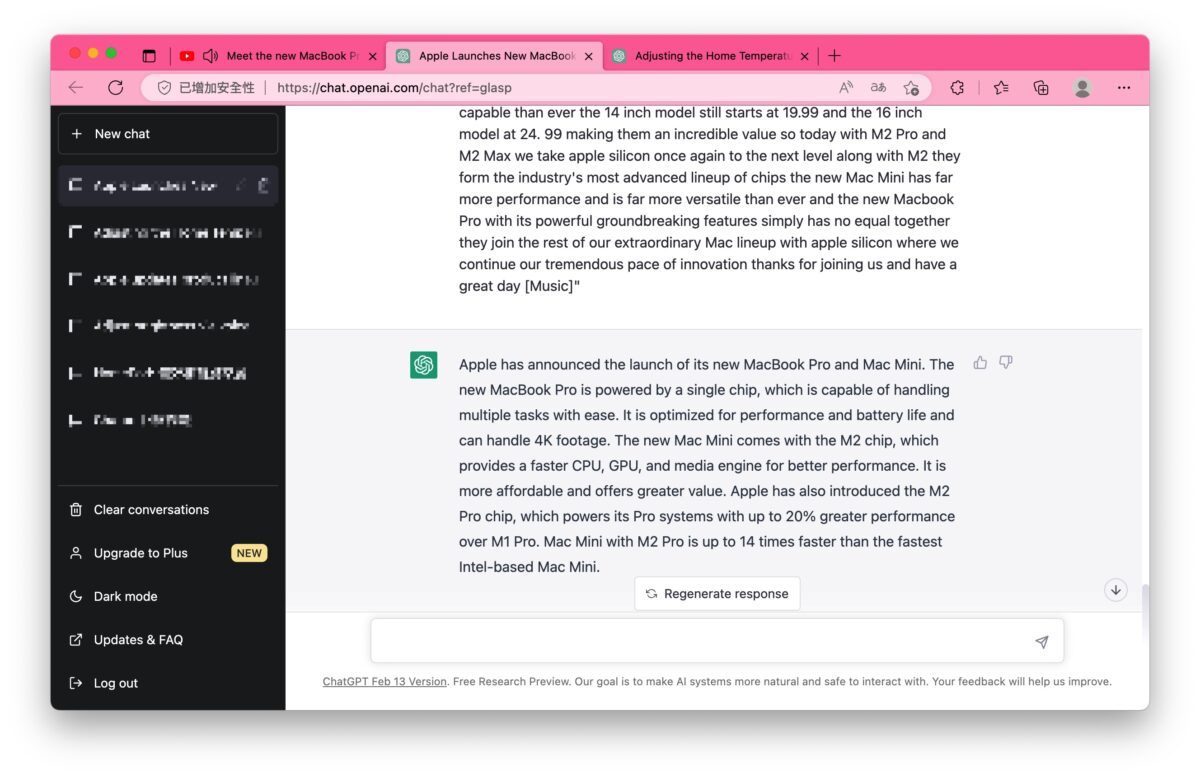Delete highlighted conversation with trash icon
Image resolution: width=1200 pixels, height=777 pixels.
click(263, 186)
